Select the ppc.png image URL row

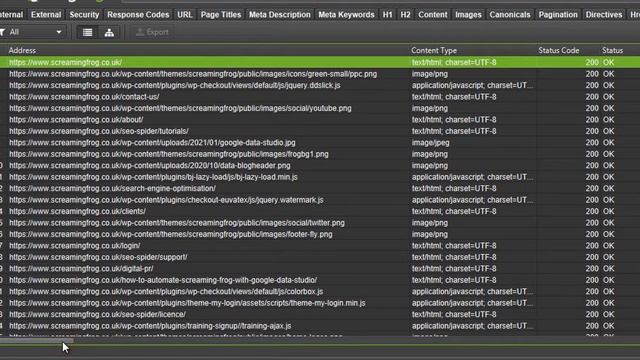point(320,74)
